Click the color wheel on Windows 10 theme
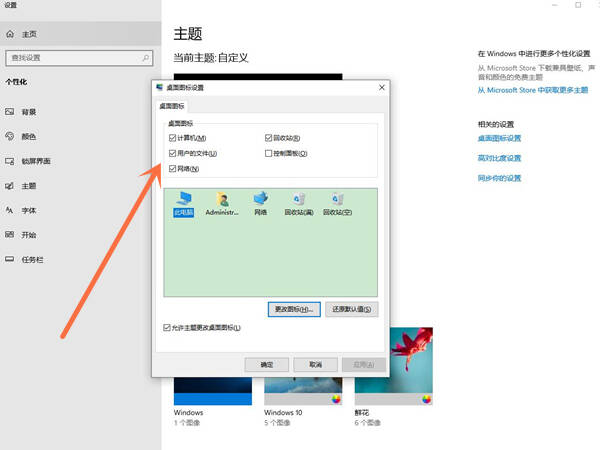Screen dimensions: 600x450 (336, 399)
